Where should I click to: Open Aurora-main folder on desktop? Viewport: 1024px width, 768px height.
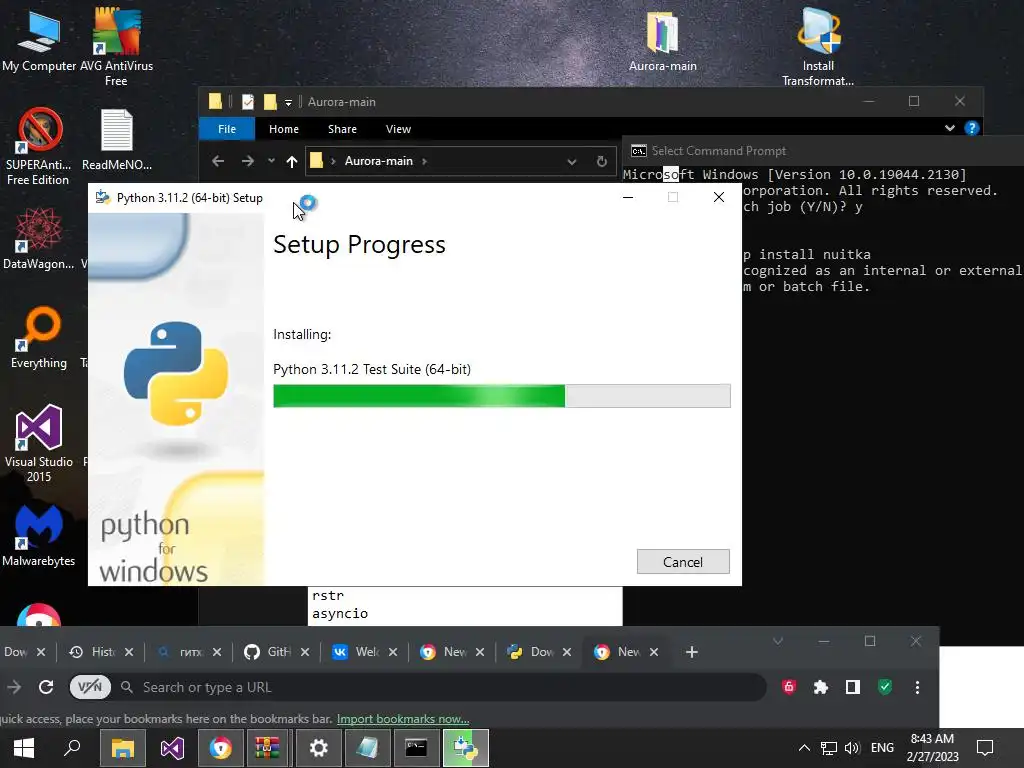(662, 40)
